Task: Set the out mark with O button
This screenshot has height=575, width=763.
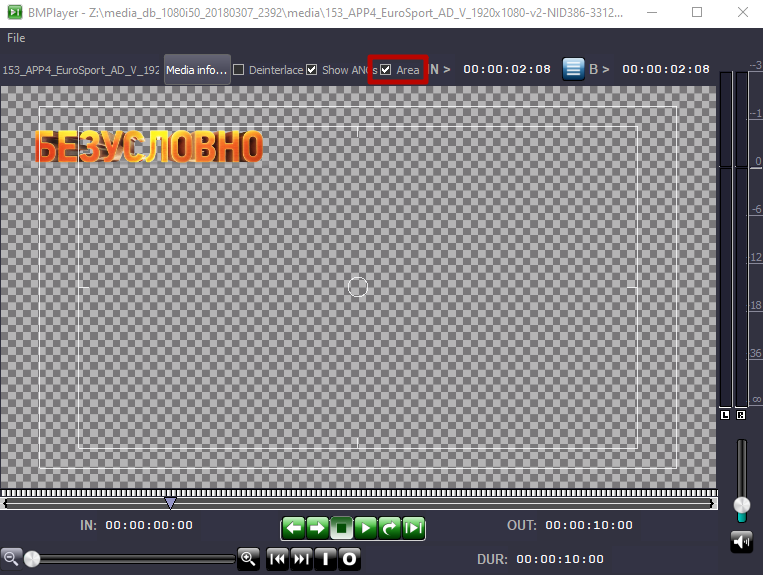Action: [349, 559]
